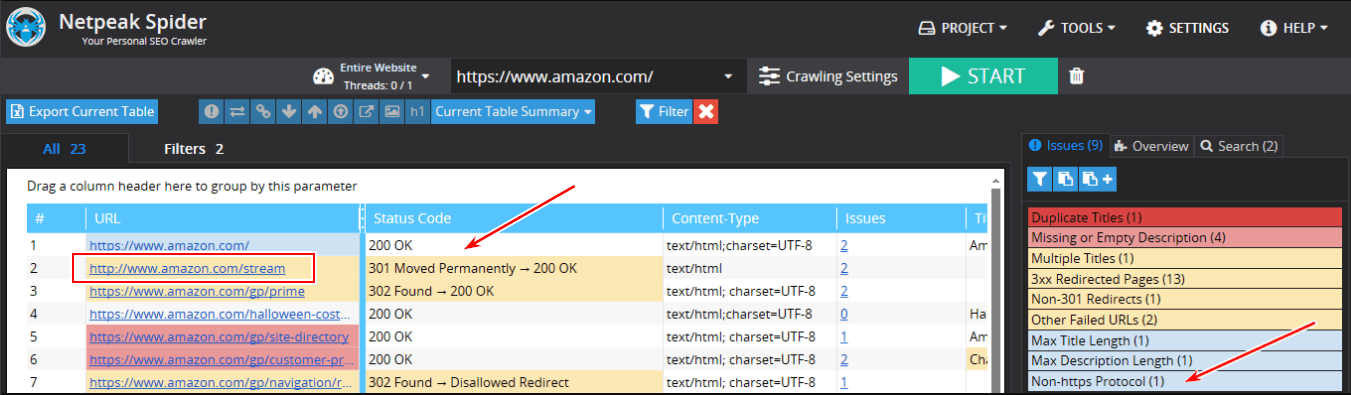Select the Max Title Length (1) issue

coord(1184,341)
